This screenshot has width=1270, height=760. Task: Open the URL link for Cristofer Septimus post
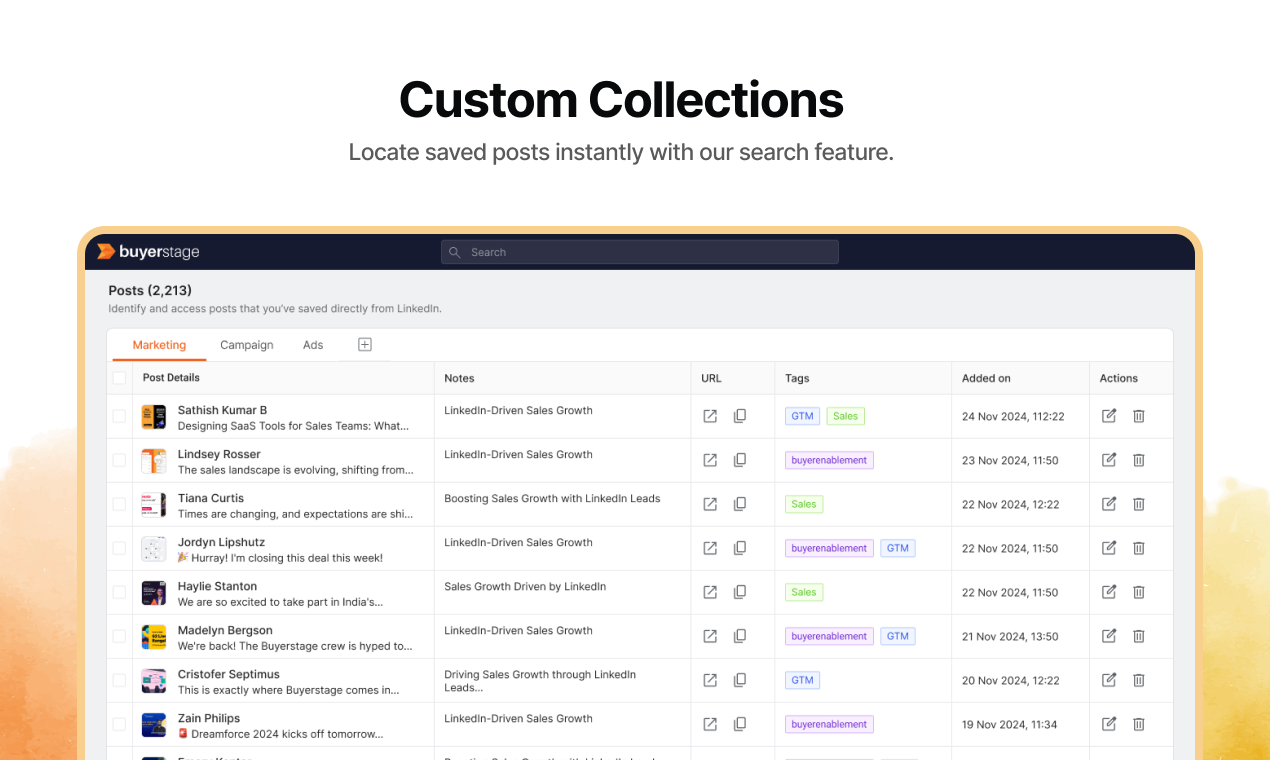point(710,680)
